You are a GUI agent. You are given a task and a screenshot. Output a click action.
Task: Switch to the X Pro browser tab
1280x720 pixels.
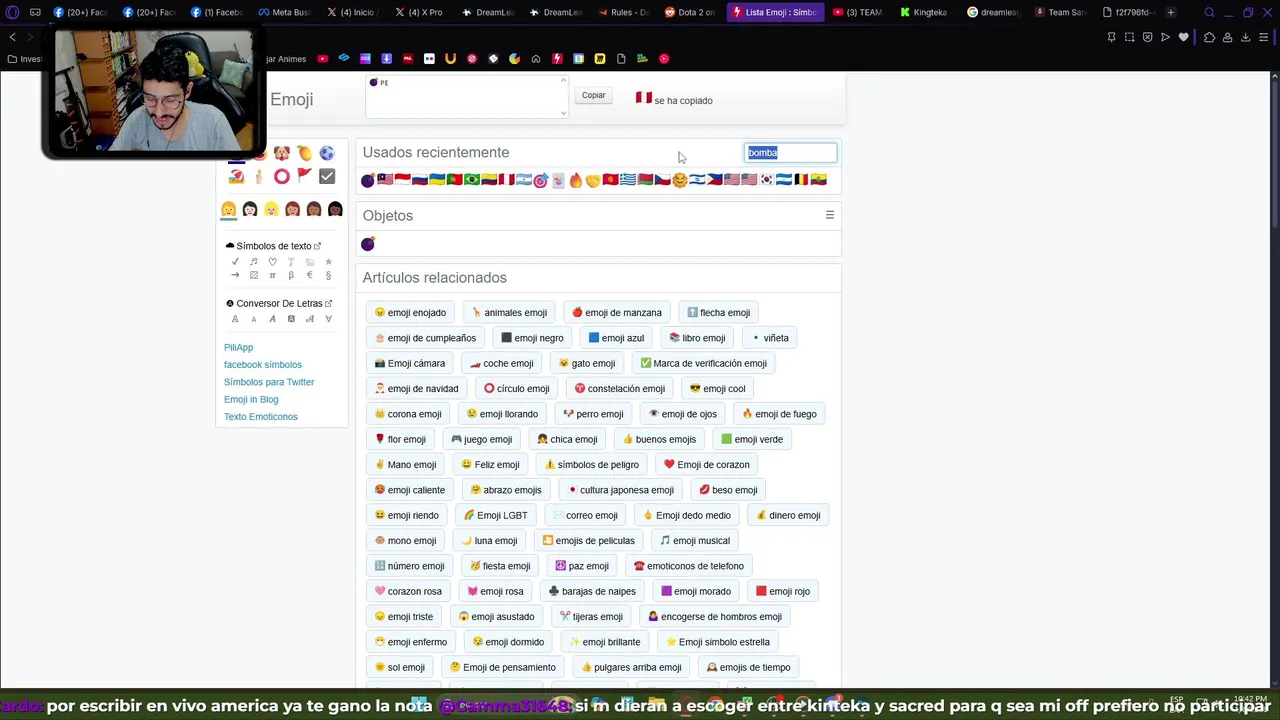click(419, 12)
